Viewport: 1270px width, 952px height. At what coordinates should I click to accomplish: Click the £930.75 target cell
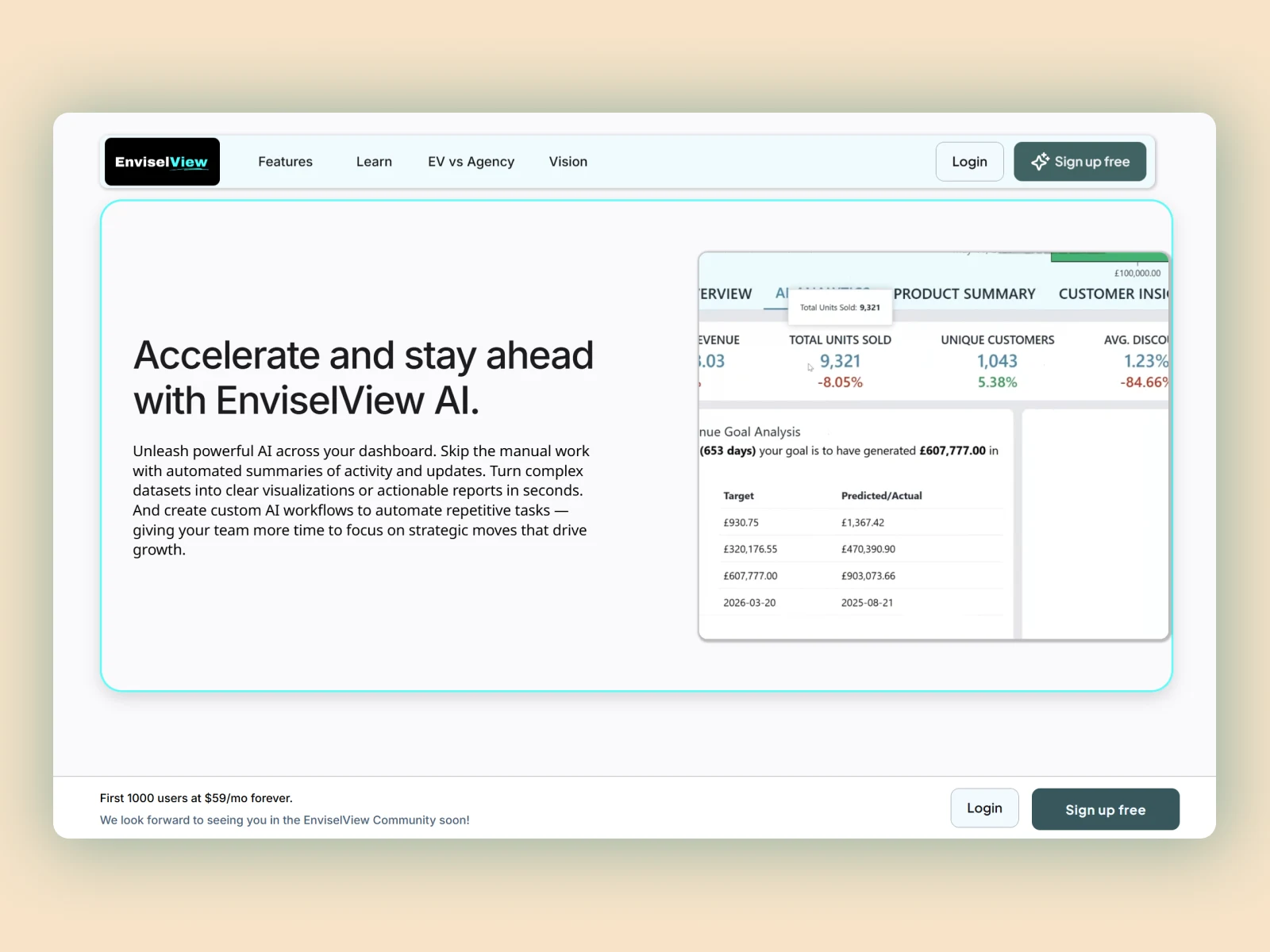click(741, 523)
